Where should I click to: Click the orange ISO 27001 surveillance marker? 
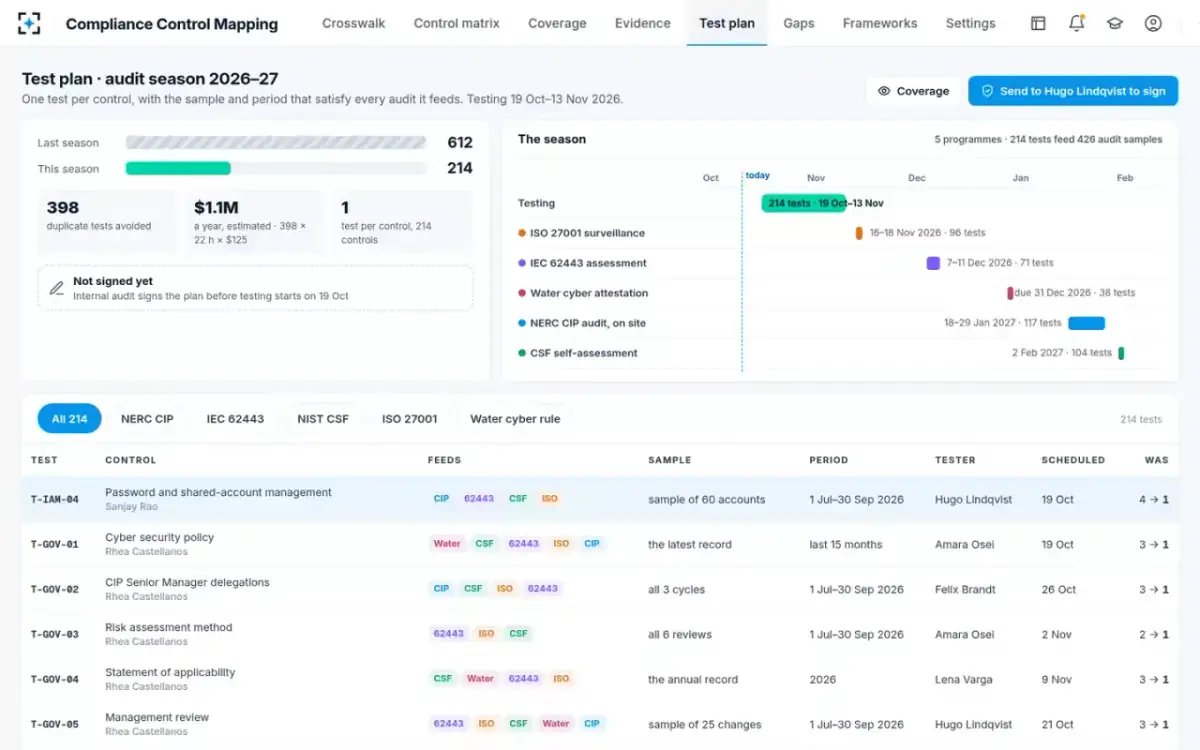click(859, 233)
